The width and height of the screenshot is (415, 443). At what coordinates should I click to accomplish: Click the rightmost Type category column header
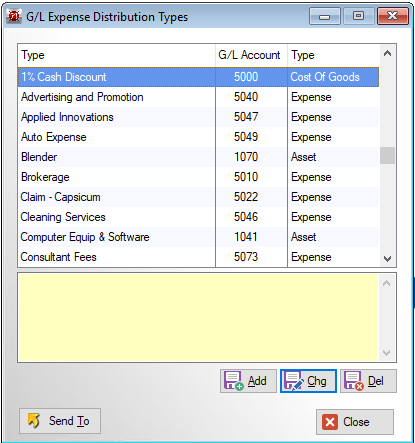[333, 55]
